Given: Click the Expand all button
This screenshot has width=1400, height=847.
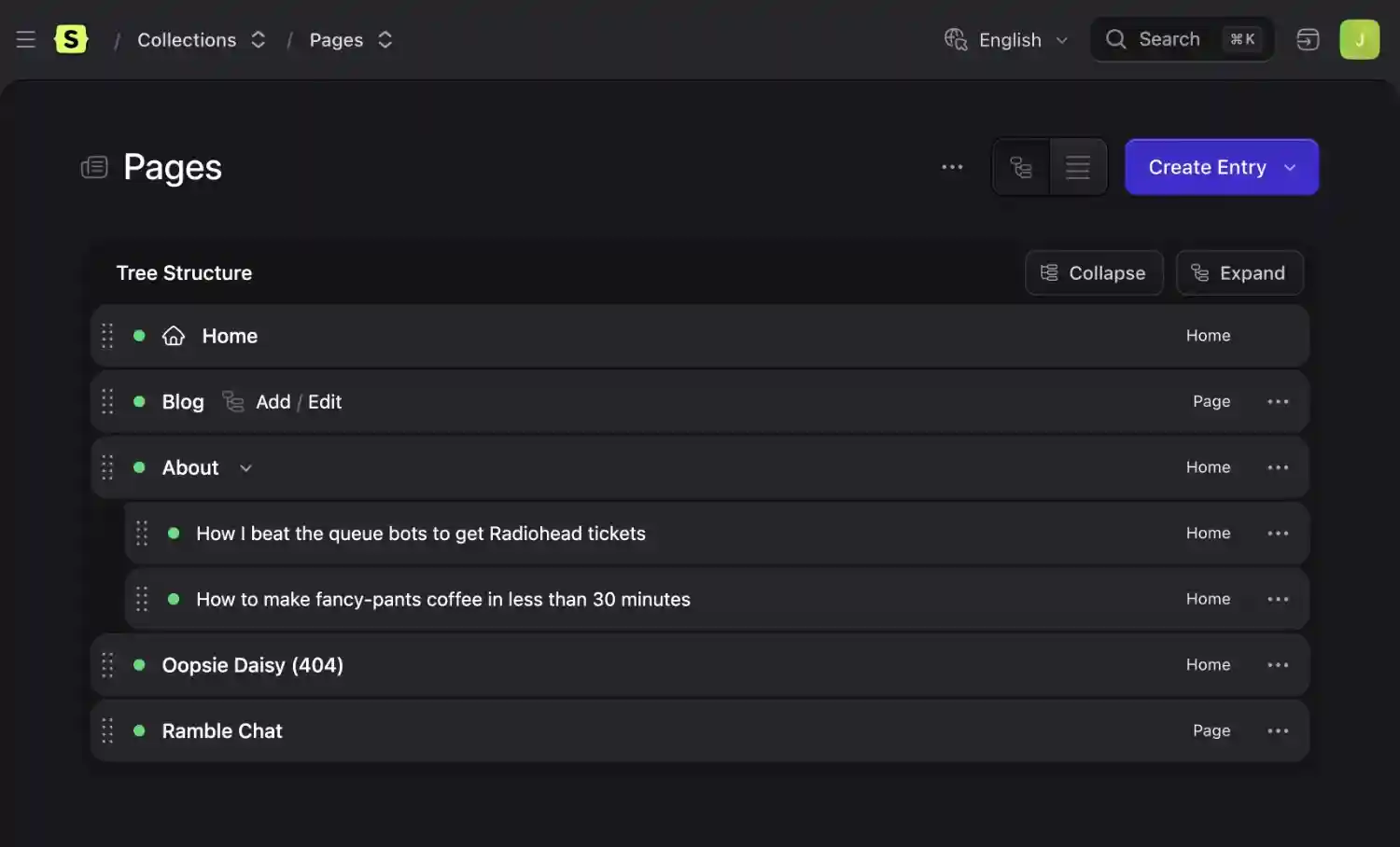Looking at the screenshot, I should [1239, 273].
